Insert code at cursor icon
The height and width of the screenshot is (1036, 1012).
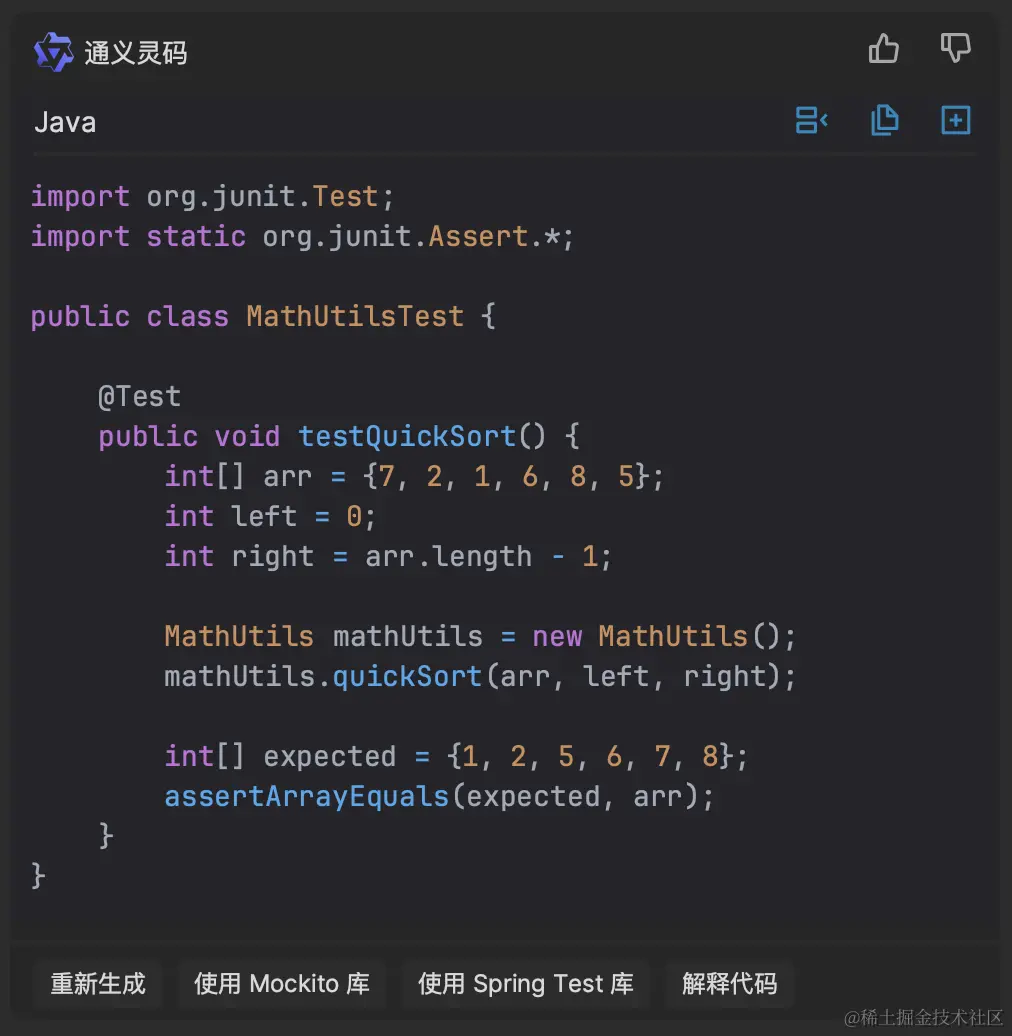click(x=811, y=120)
